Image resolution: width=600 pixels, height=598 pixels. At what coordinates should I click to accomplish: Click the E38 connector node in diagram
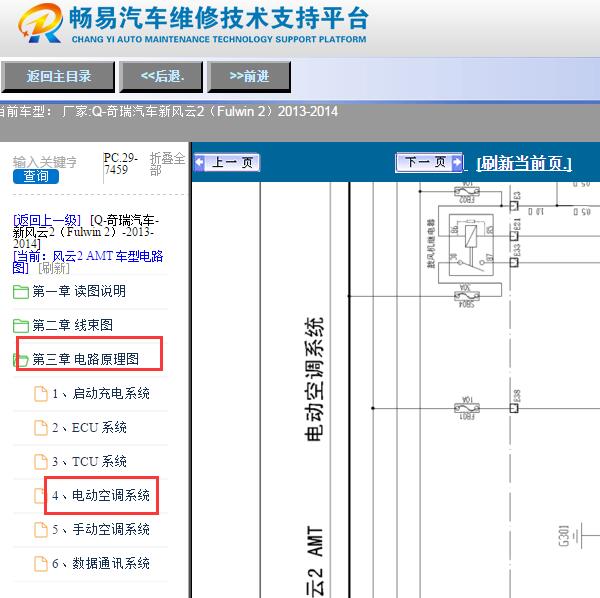click(514, 408)
